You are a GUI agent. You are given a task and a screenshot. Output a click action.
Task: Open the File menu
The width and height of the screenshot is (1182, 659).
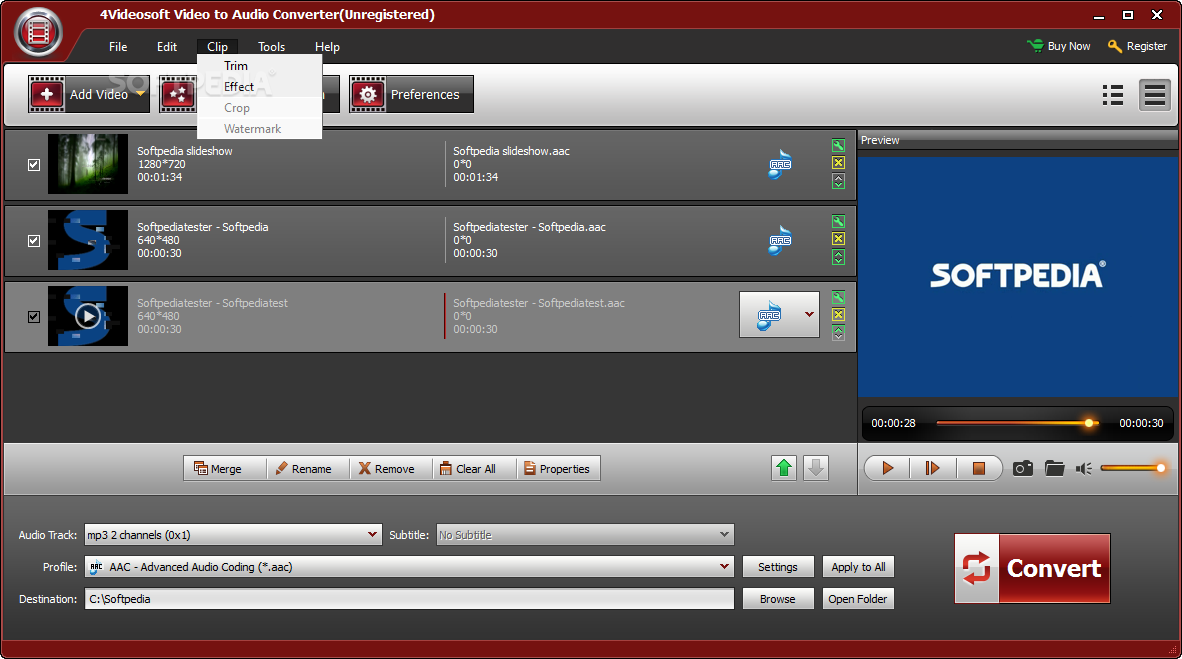point(118,47)
